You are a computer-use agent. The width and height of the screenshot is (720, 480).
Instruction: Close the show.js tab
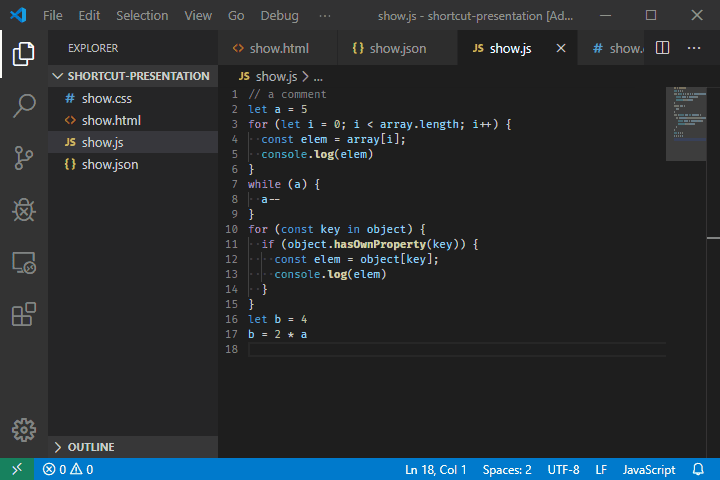click(561, 48)
